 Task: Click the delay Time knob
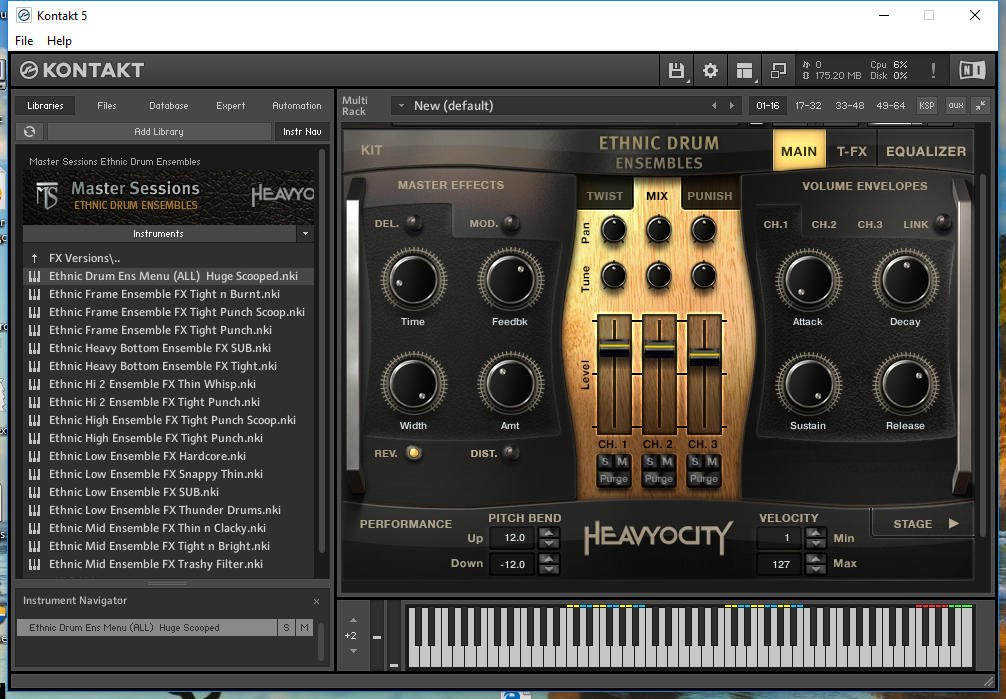click(x=413, y=280)
